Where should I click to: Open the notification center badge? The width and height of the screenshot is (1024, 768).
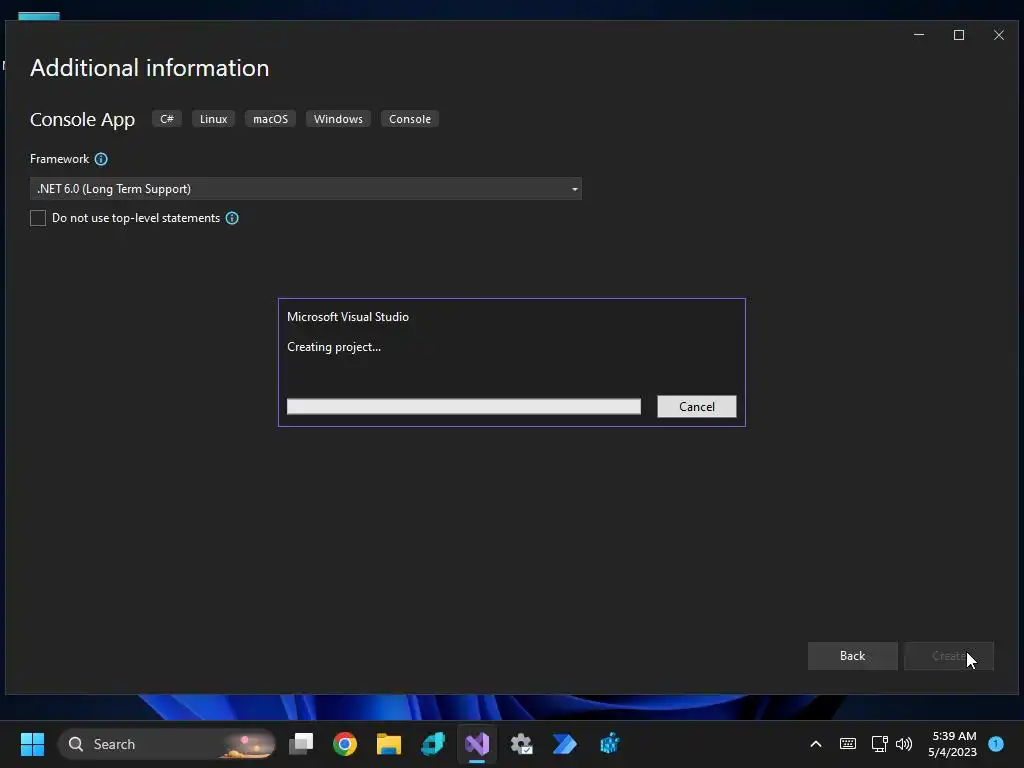tap(996, 743)
